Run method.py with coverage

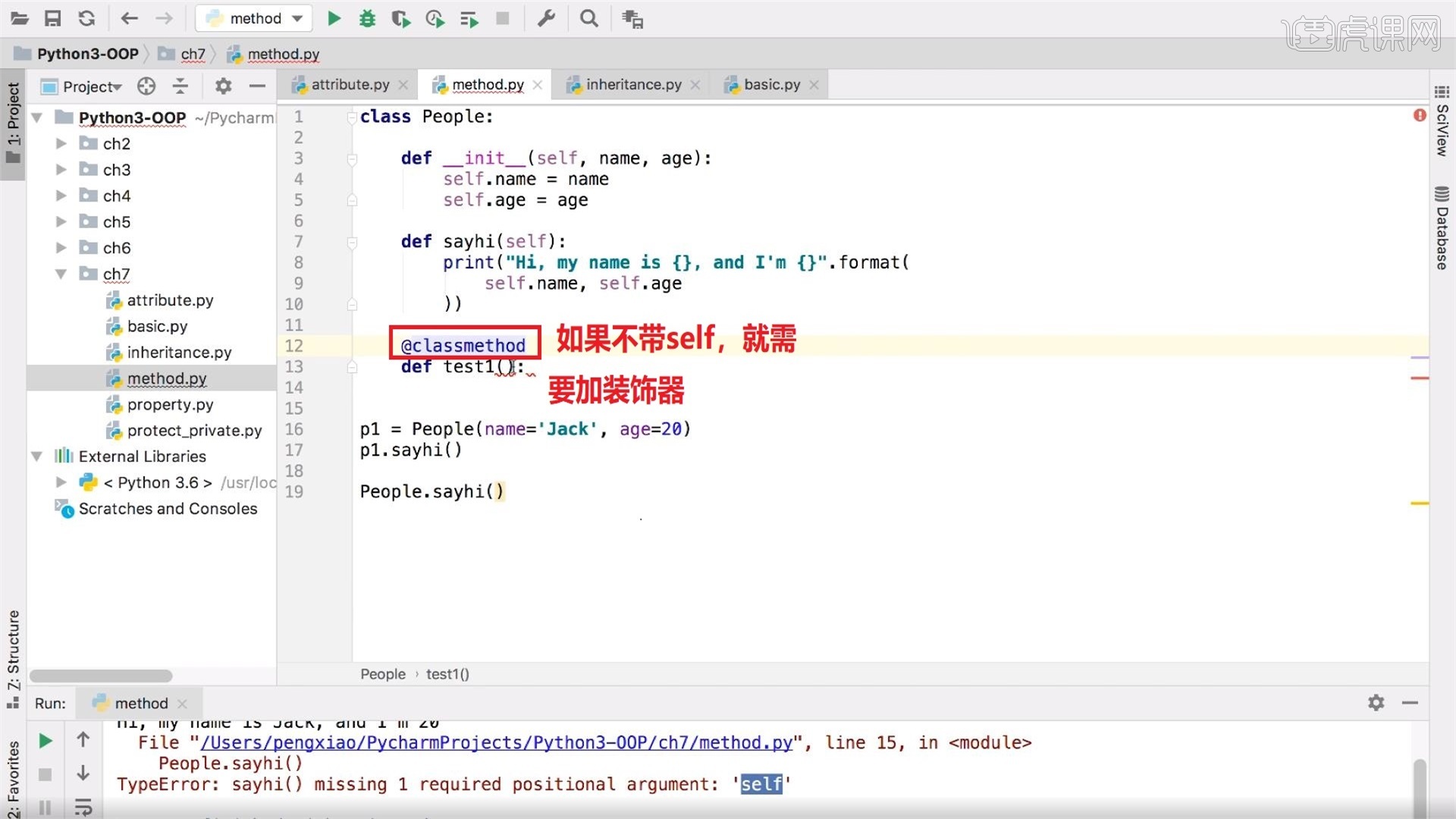(401, 18)
